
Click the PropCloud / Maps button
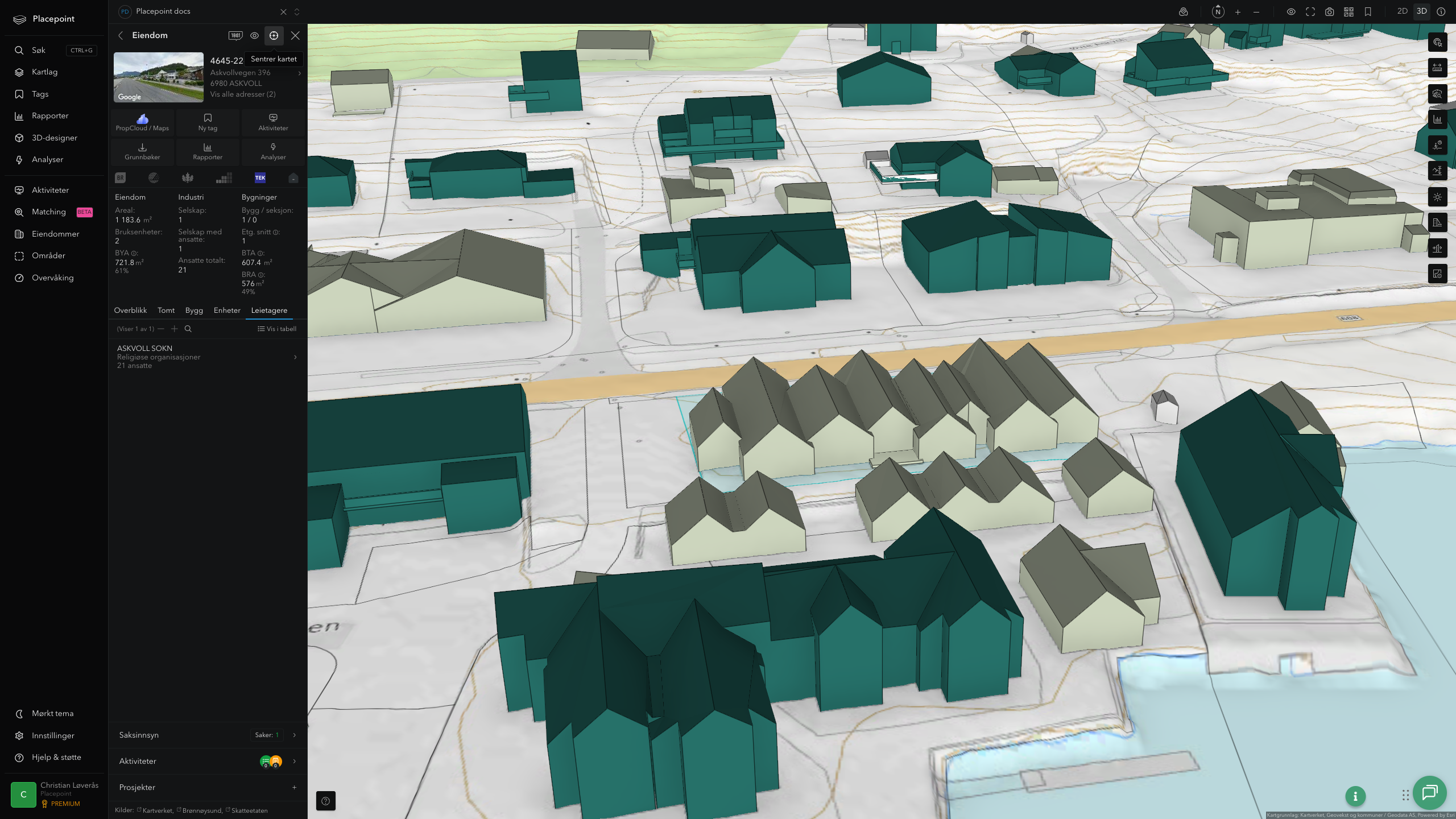[x=142, y=122]
